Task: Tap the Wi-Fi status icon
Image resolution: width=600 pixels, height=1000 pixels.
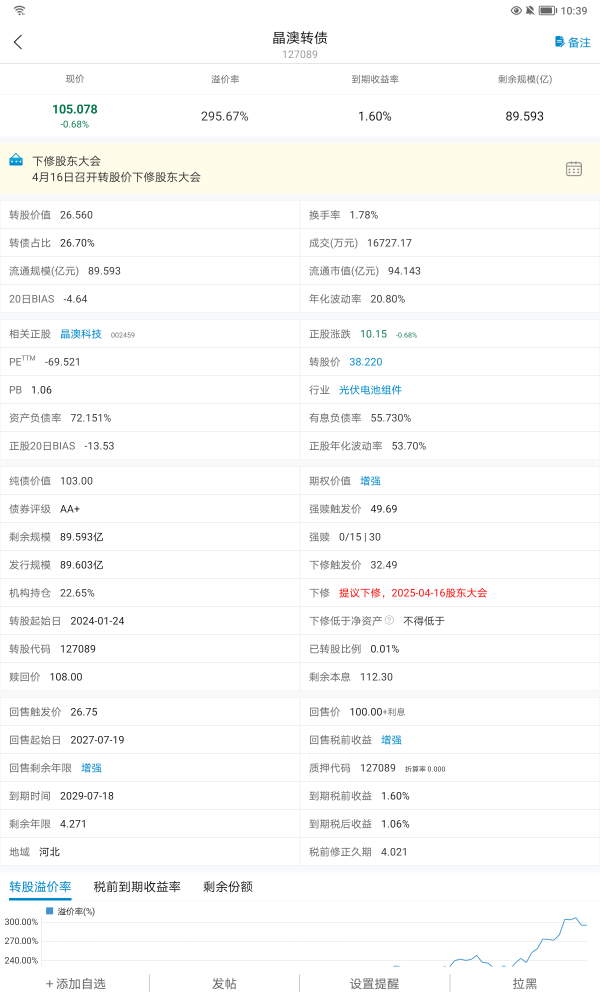Action: click(x=20, y=10)
